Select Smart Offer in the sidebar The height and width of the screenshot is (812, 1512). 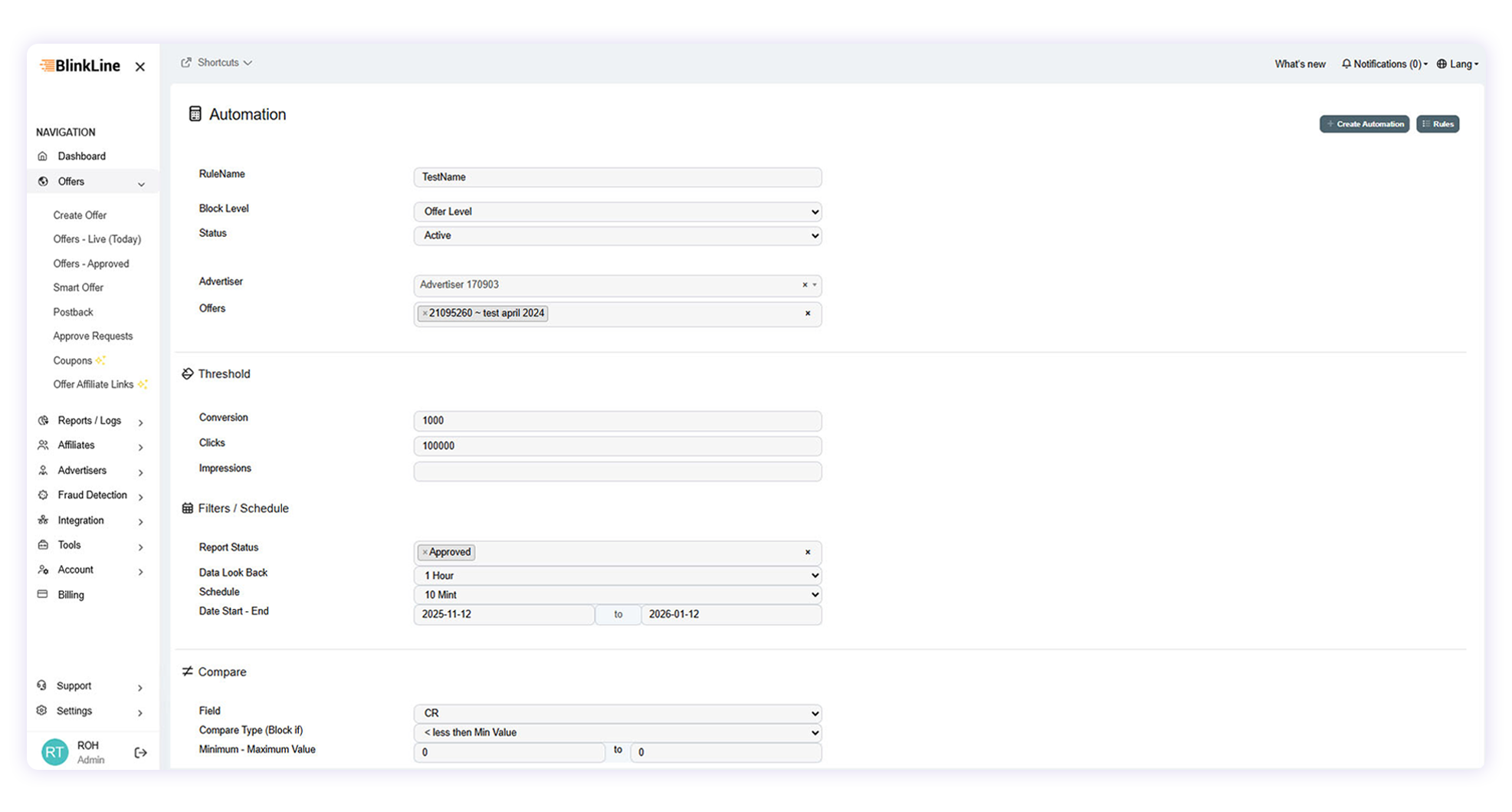point(78,287)
